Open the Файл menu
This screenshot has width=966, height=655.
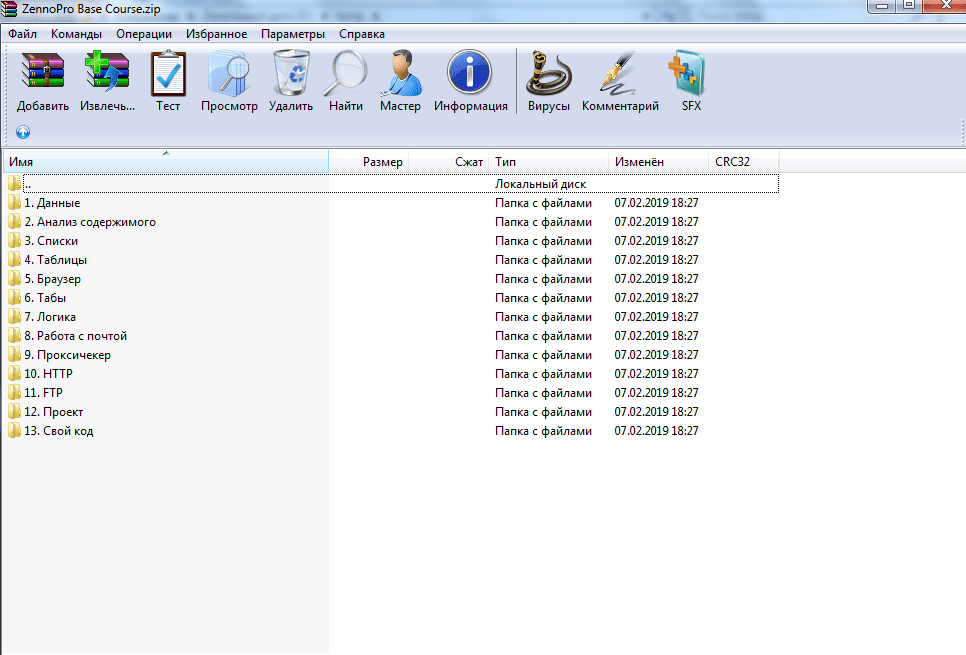tap(22, 34)
